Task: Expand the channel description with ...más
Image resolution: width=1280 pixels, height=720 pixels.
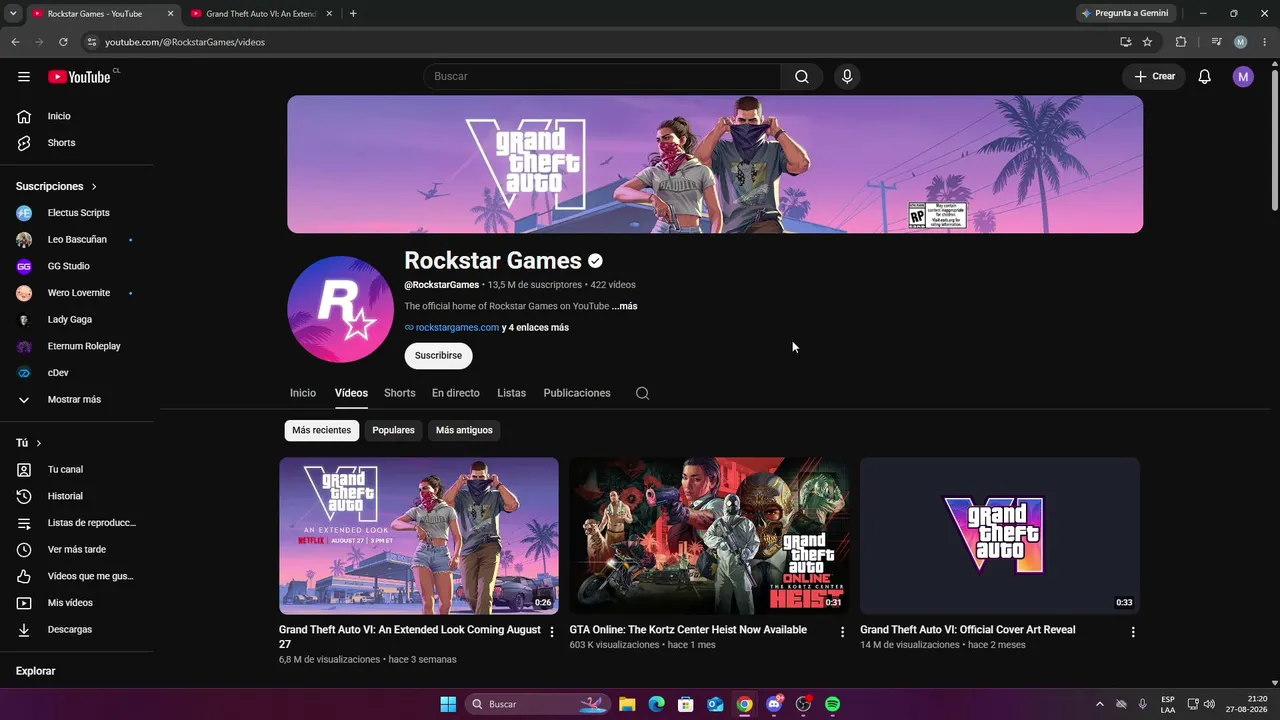Action: click(x=624, y=306)
